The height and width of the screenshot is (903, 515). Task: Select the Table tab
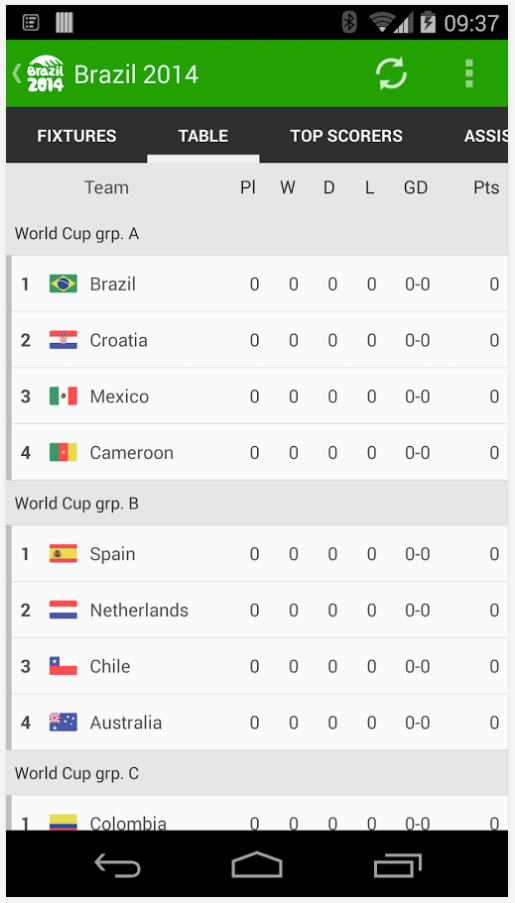[203, 136]
